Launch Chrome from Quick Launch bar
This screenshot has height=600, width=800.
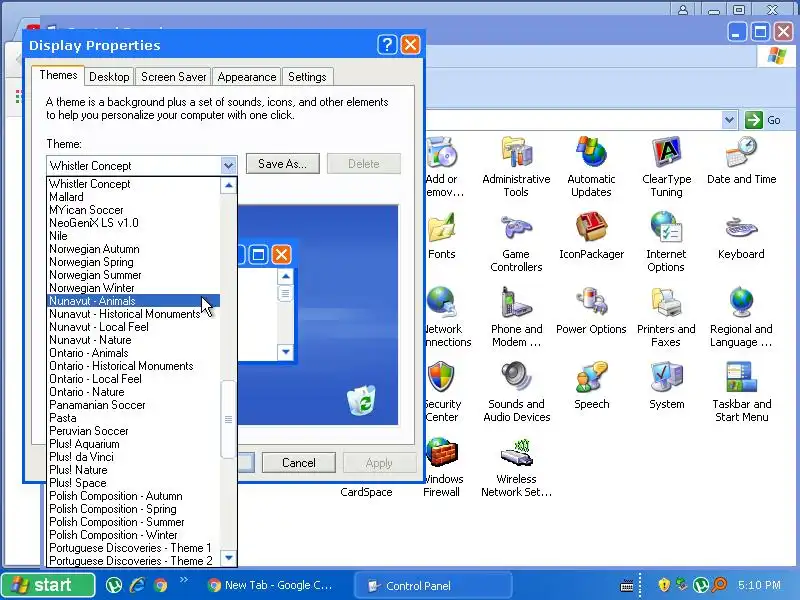(x=161, y=585)
